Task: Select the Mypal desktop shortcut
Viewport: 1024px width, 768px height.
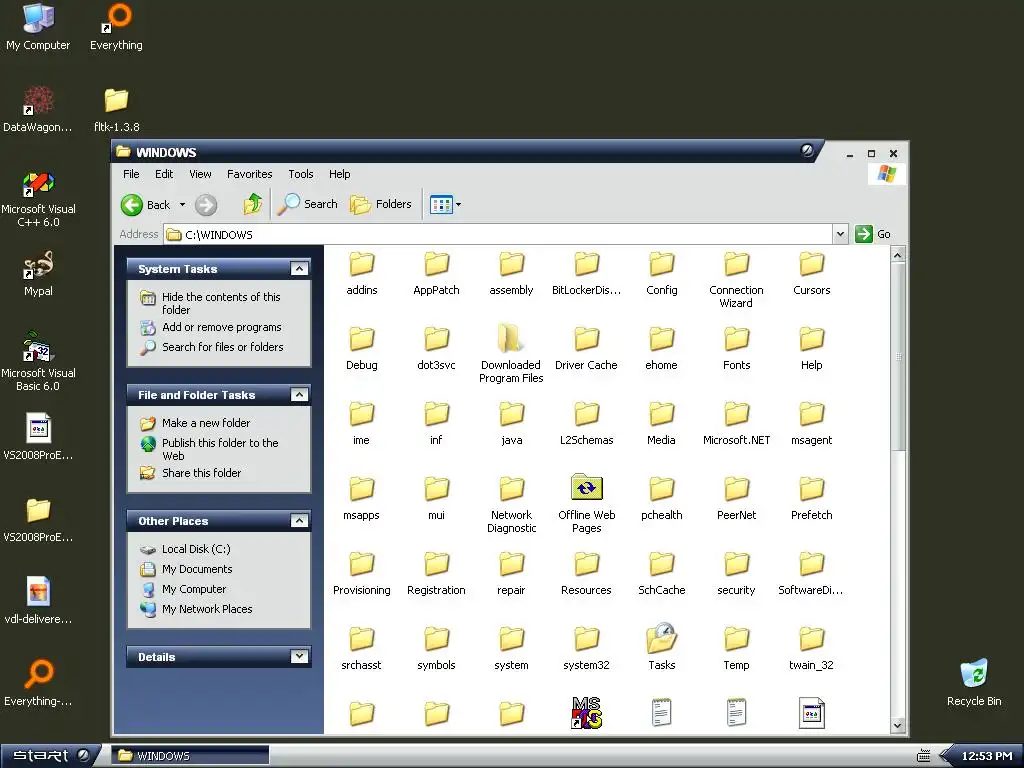Action: click(x=38, y=274)
